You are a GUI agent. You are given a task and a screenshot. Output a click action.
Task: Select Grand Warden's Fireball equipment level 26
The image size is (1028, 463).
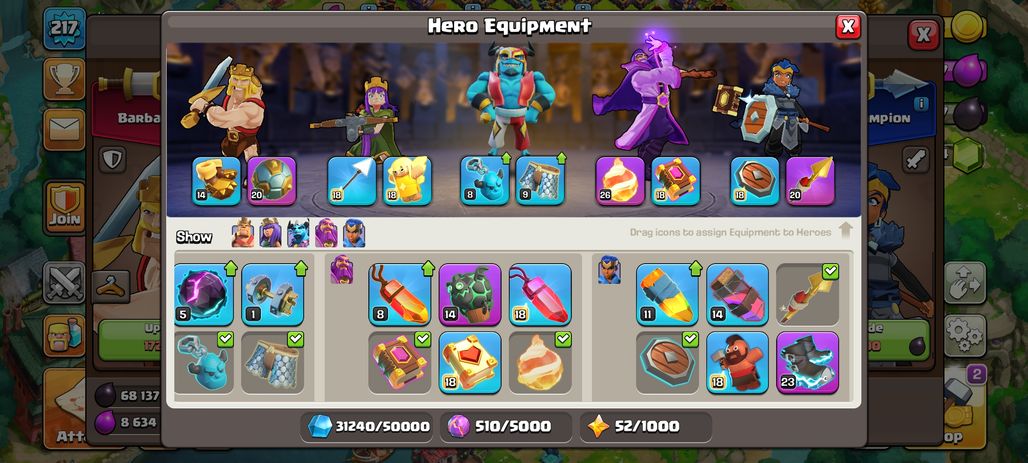tap(620, 181)
